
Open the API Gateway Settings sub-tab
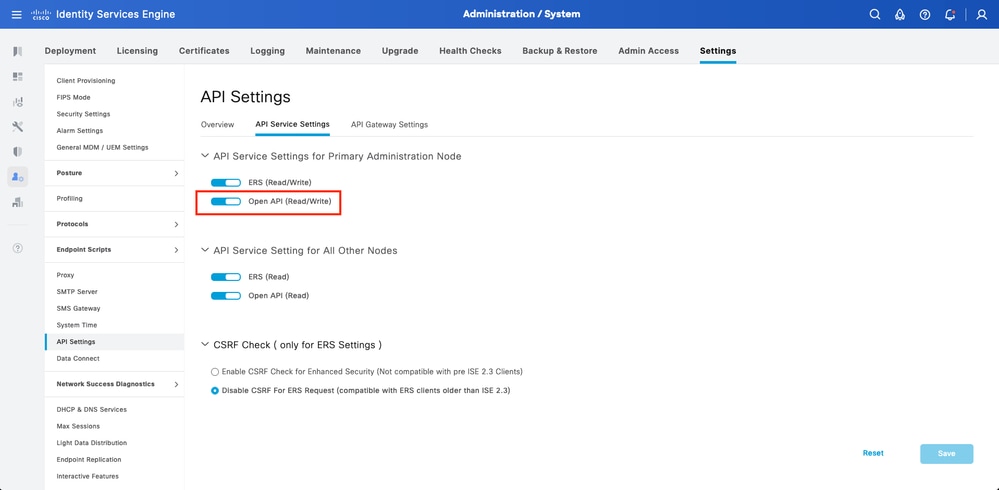coord(389,125)
